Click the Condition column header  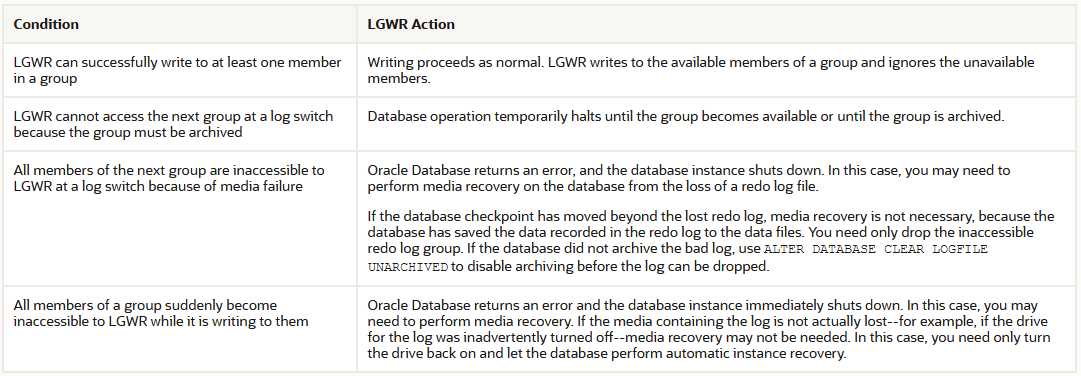(x=46, y=24)
